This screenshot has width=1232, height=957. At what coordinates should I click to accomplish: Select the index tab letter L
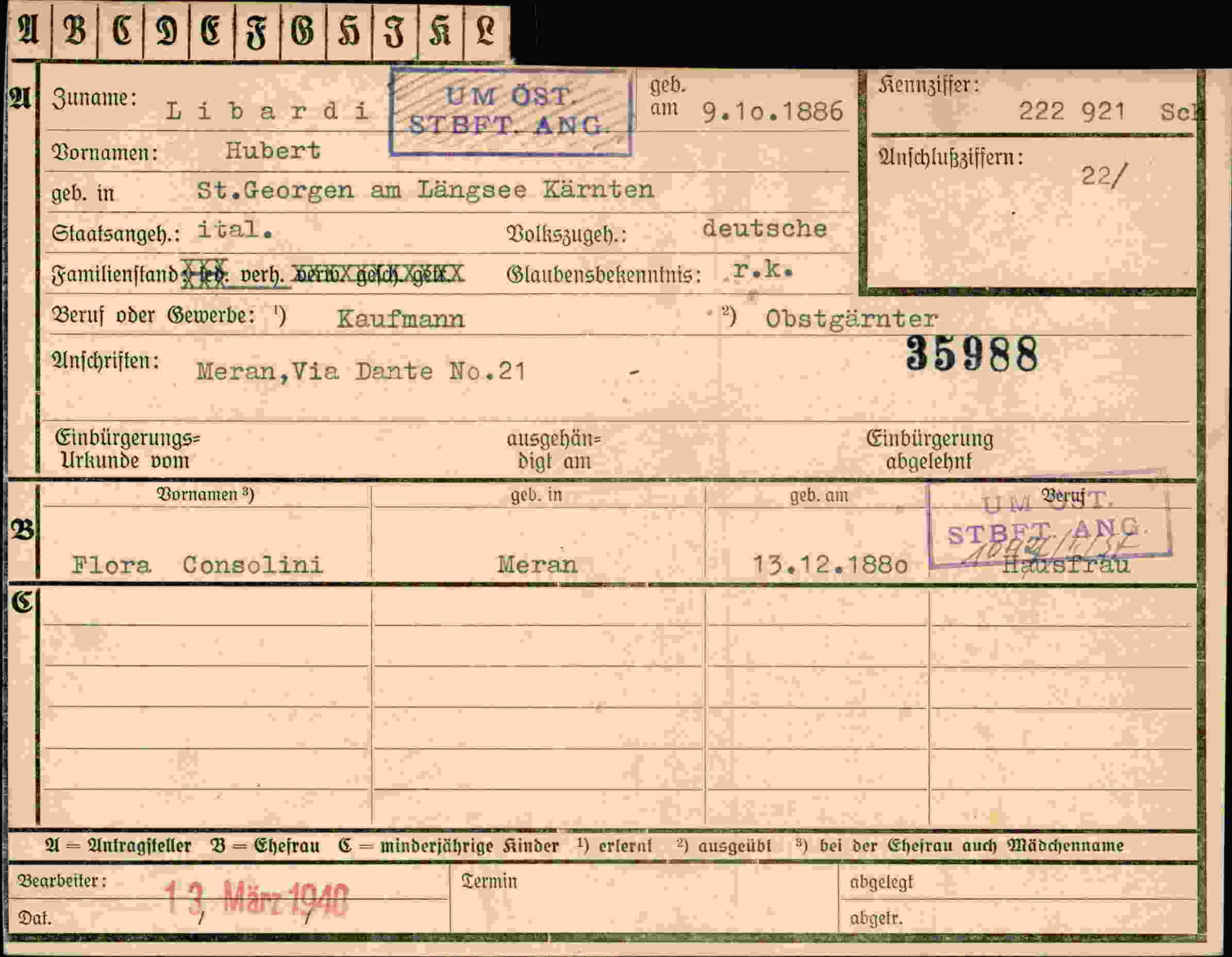pos(486,31)
